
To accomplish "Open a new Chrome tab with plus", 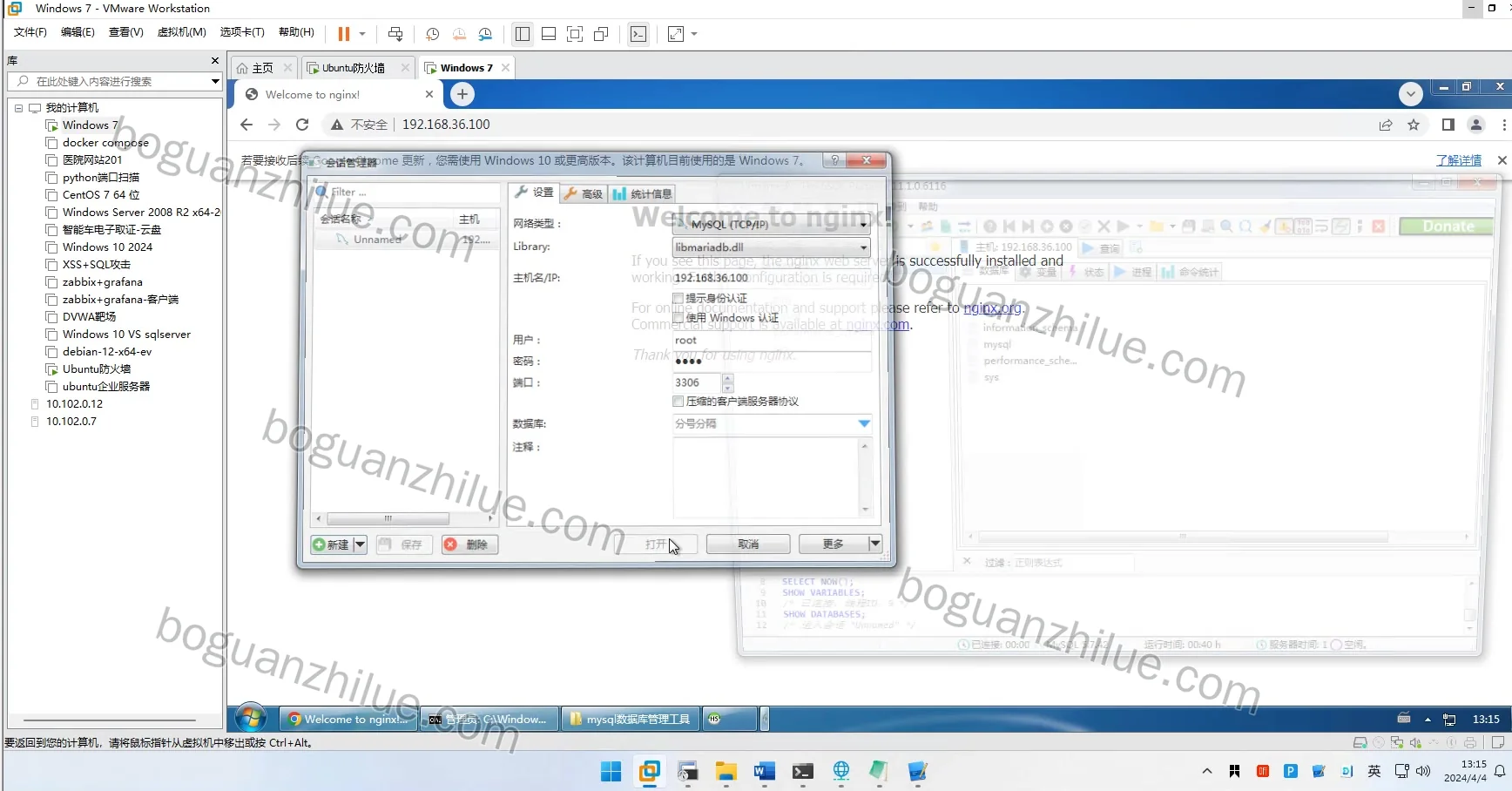I will pos(462,94).
